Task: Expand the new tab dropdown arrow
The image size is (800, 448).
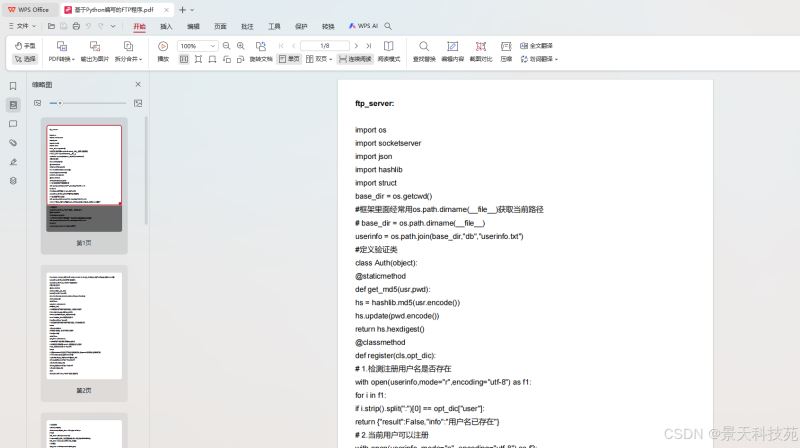Action: coord(192,10)
